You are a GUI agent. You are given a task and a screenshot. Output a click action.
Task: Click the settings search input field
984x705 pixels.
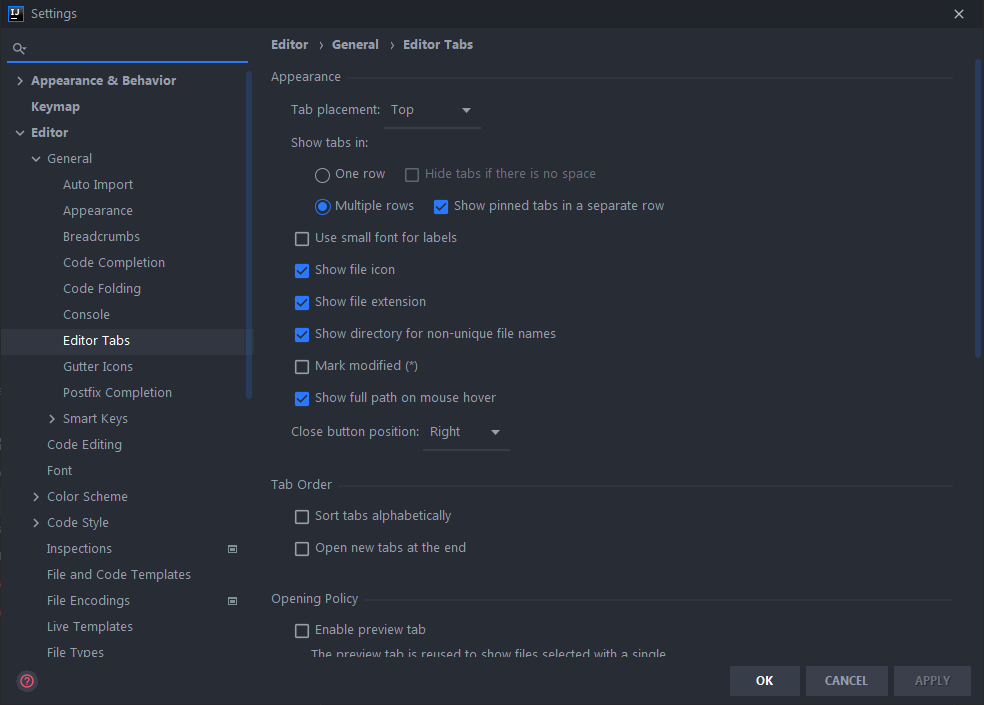[135, 48]
